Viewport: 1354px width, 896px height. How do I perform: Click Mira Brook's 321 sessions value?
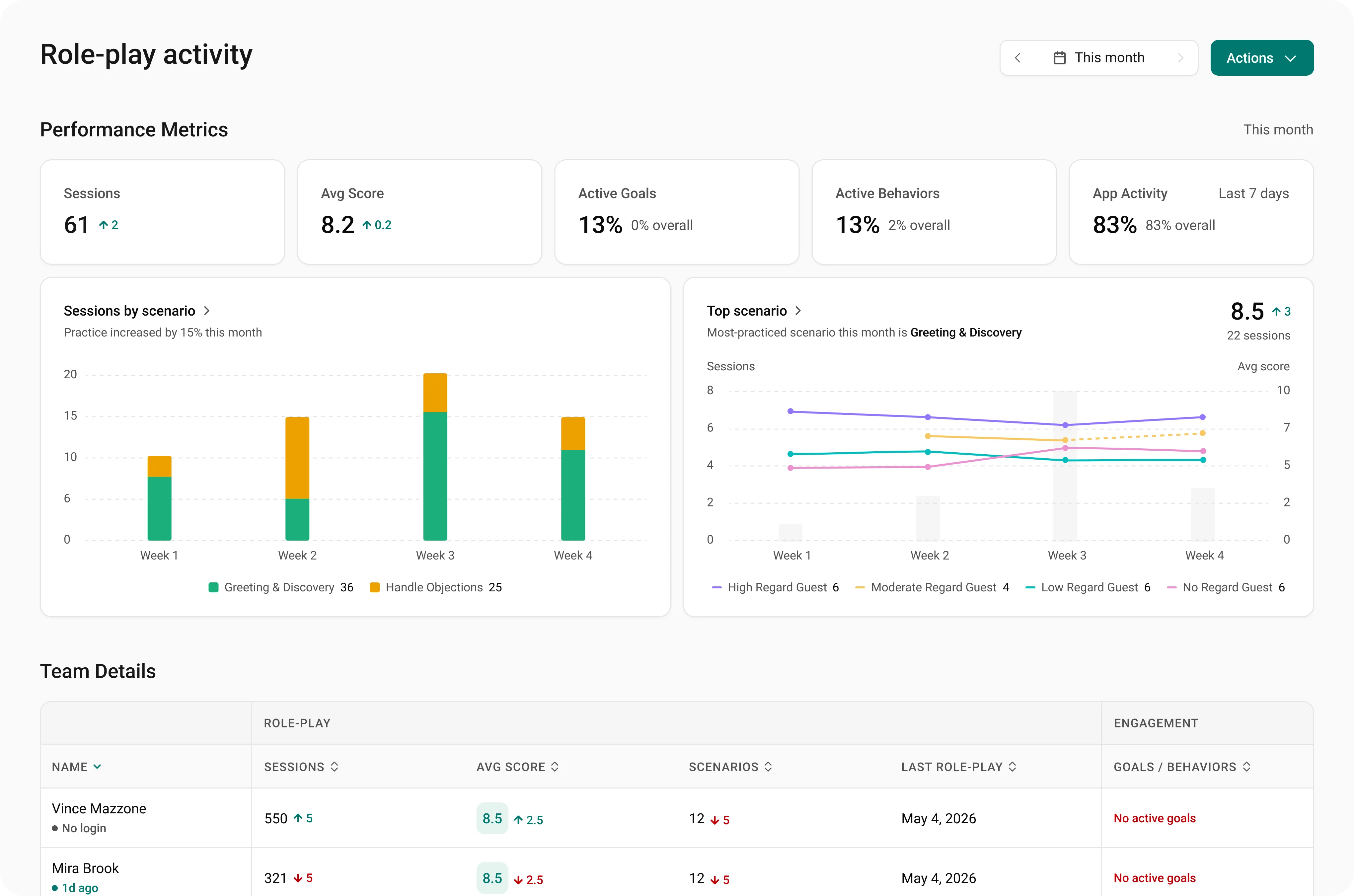pos(275,878)
